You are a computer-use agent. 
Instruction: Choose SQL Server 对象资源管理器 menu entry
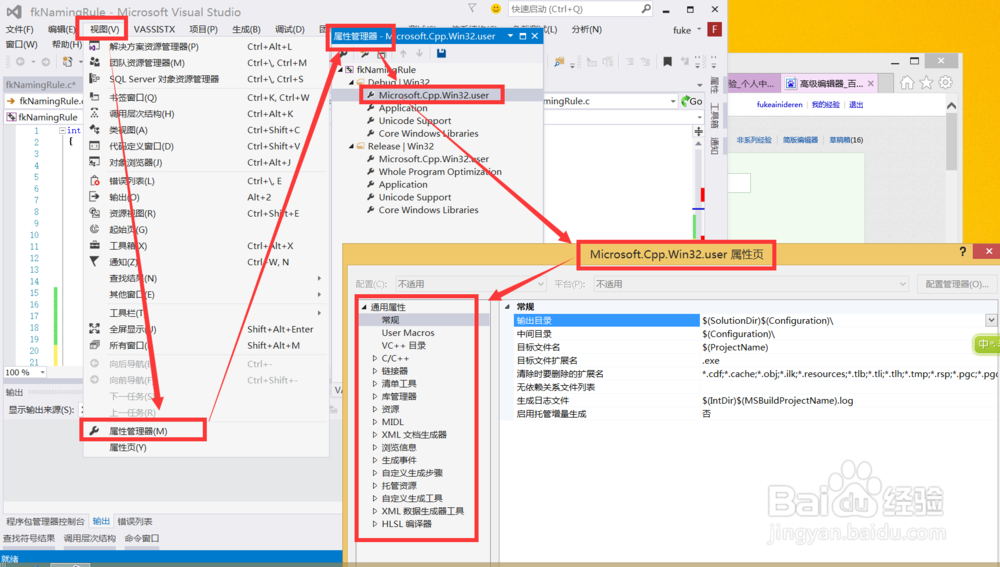click(164, 79)
